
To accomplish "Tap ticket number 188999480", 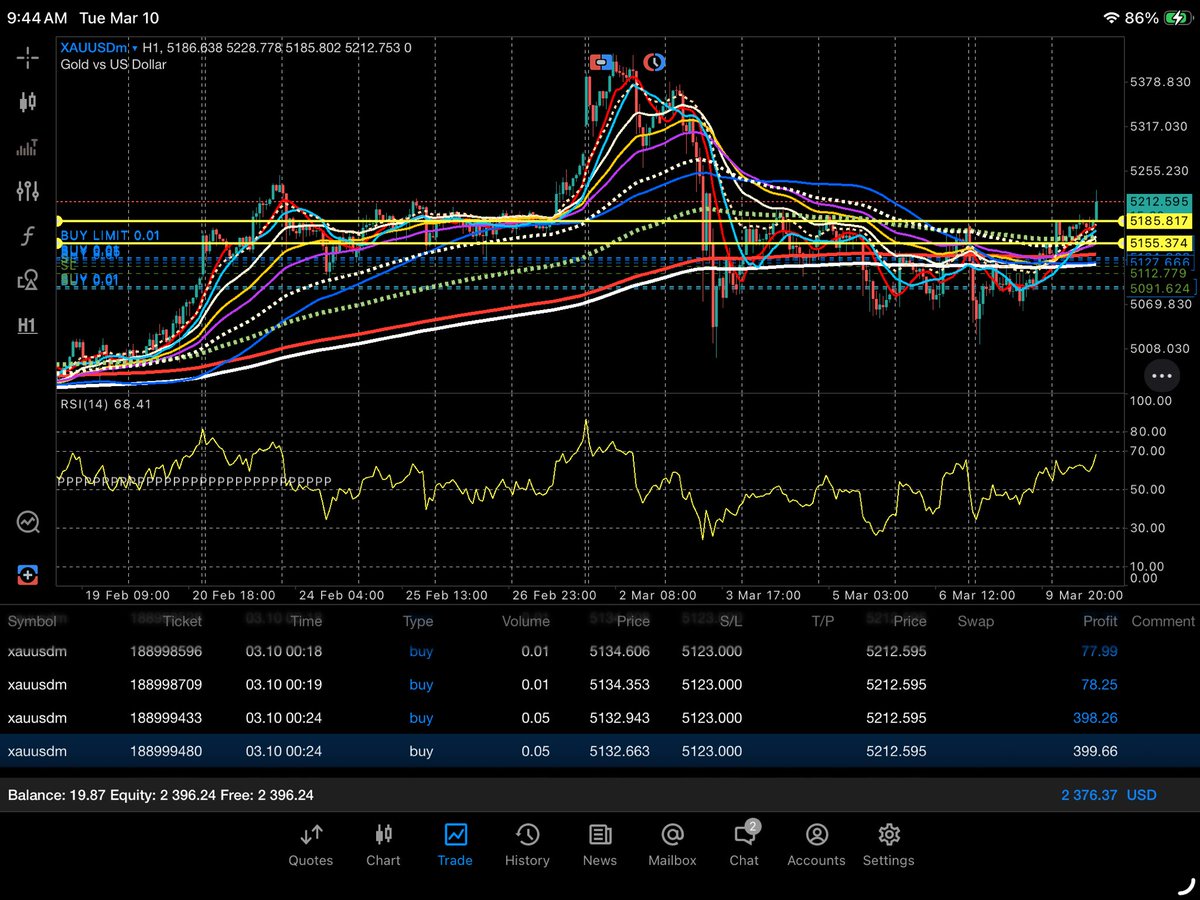I will (167, 751).
